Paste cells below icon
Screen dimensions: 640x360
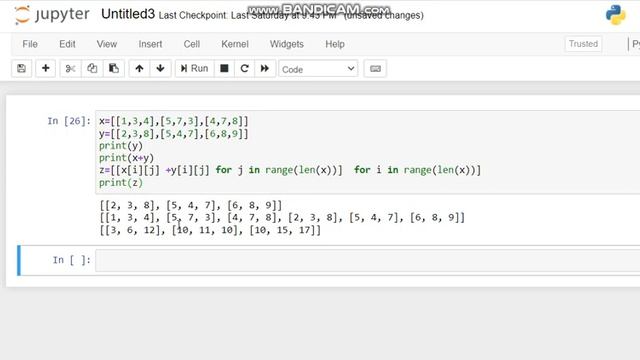[113, 69]
